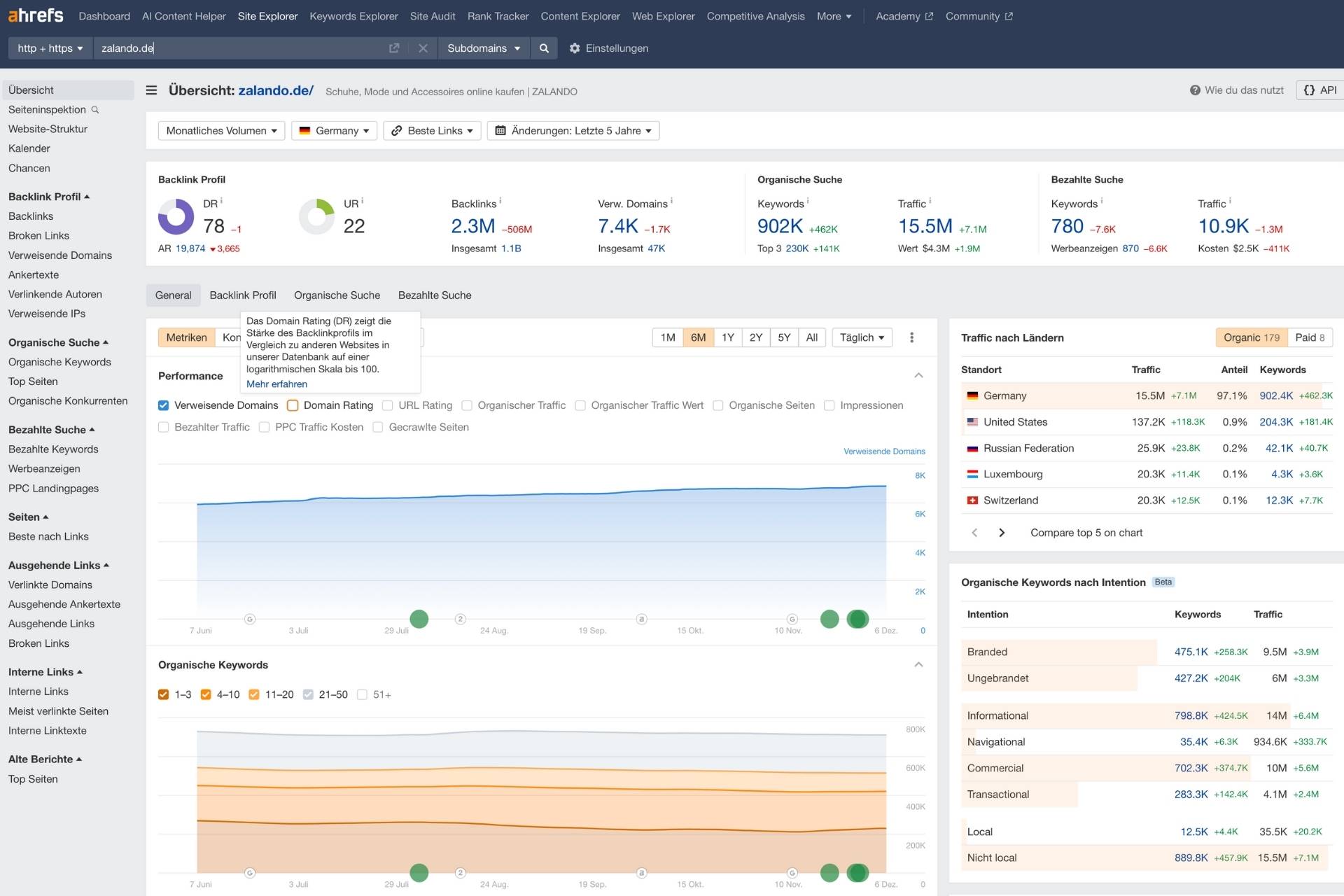Screen dimensions: 1344x896
Task: Click the Germany flag in country filter
Action: (304, 131)
